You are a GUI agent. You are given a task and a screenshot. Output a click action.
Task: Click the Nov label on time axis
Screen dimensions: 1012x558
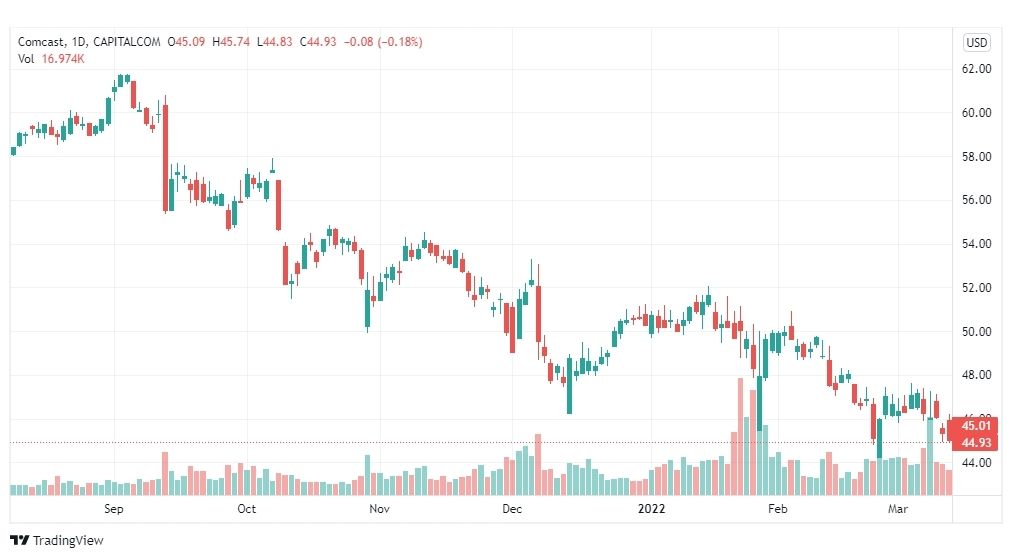pos(380,509)
